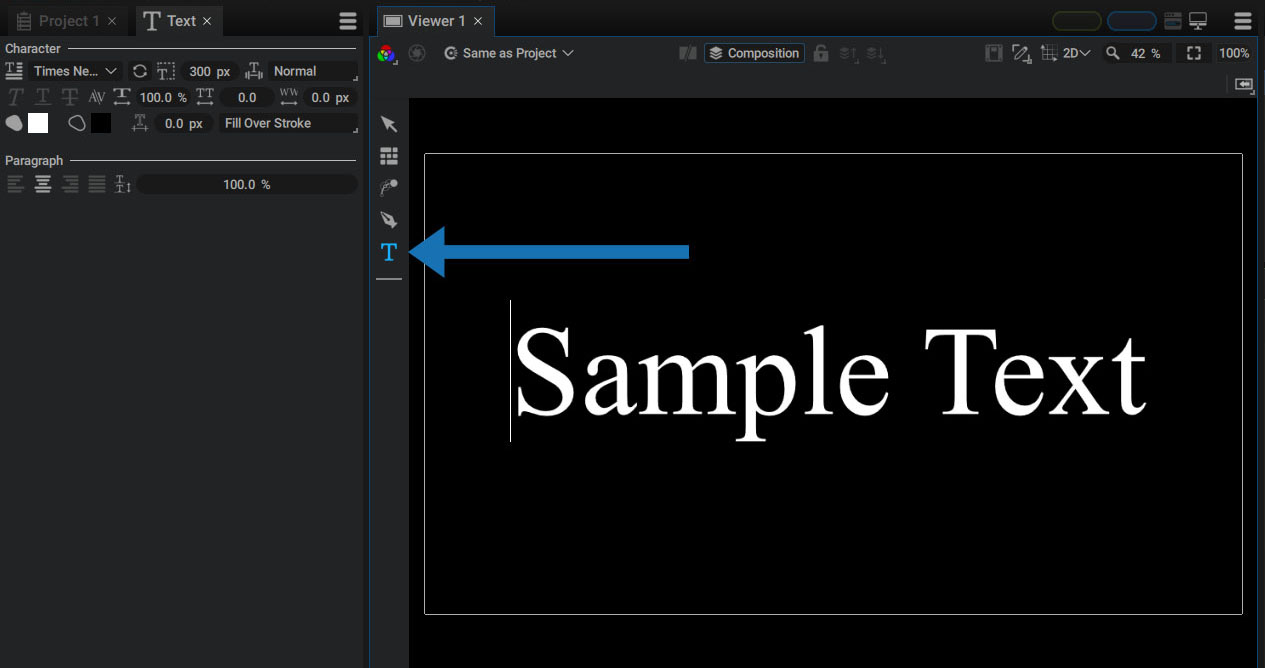Image resolution: width=1265 pixels, height=668 pixels.
Task: Choose the Pen mask tool
Action: 389,220
